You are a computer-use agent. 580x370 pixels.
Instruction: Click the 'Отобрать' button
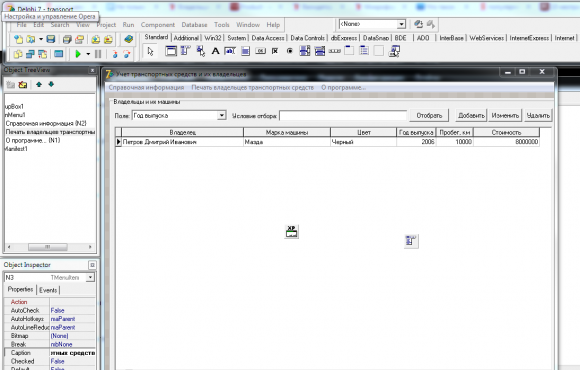coord(429,115)
